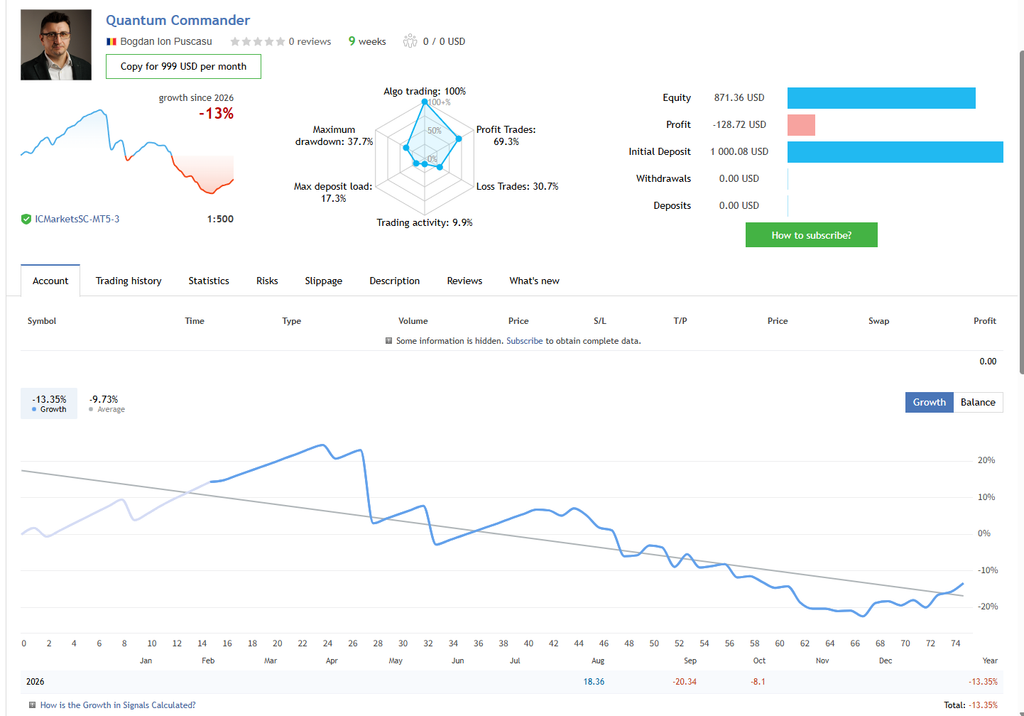
Task: Click the star rating icons
Action: [257, 41]
